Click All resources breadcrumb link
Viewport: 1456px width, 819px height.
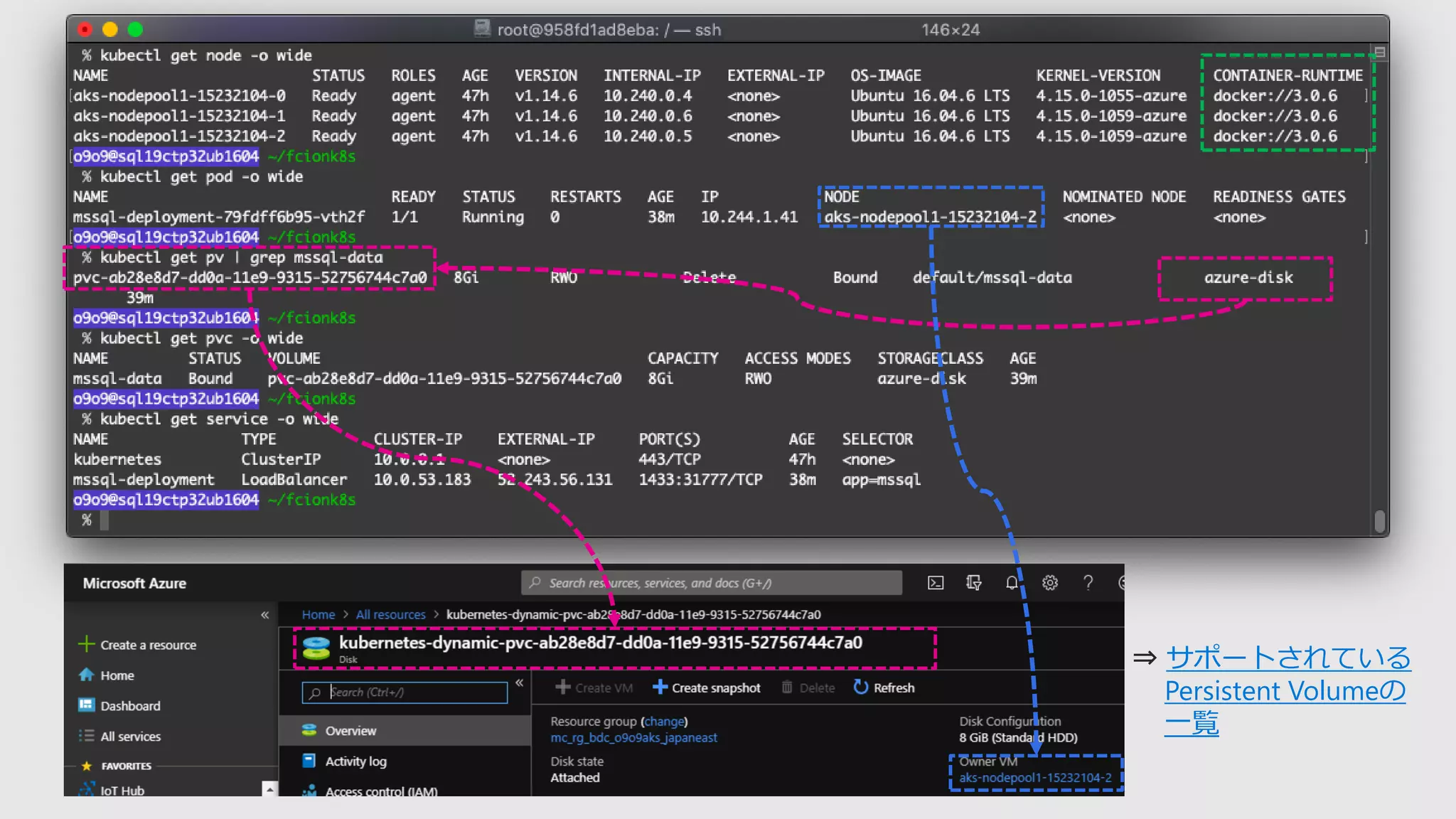[390, 615]
